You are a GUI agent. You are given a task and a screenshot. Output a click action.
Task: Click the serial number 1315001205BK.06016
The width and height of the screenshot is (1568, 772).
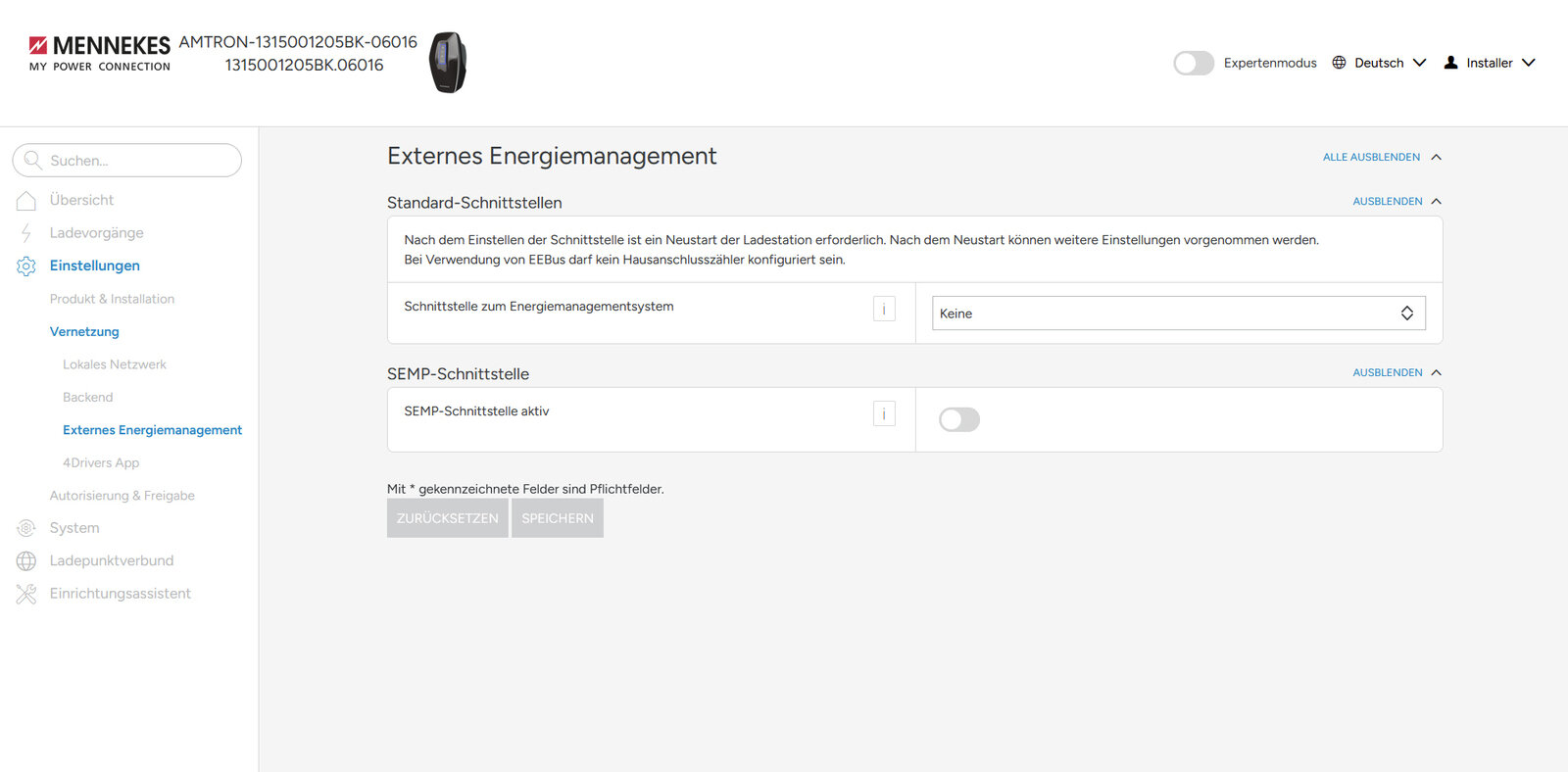click(304, 65)
